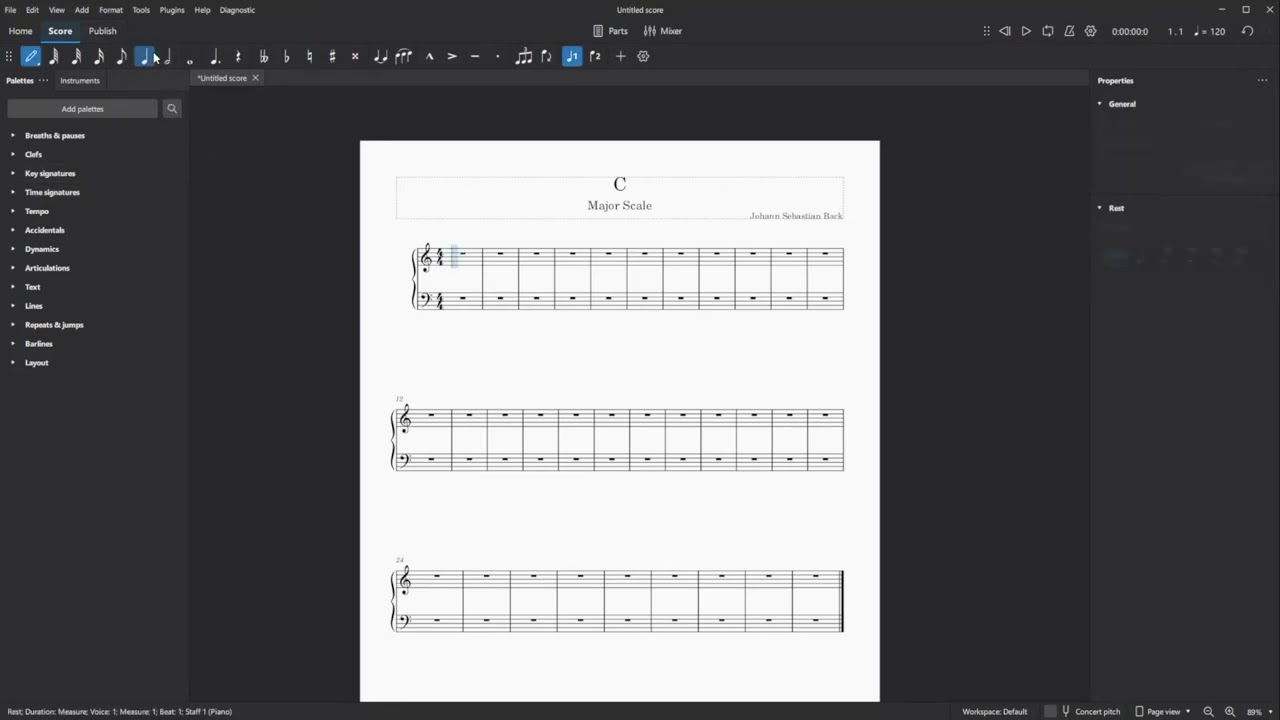This screenshot has height=720, width=1280.
Task: Open the Diagnostic menu
Action: 237,10
